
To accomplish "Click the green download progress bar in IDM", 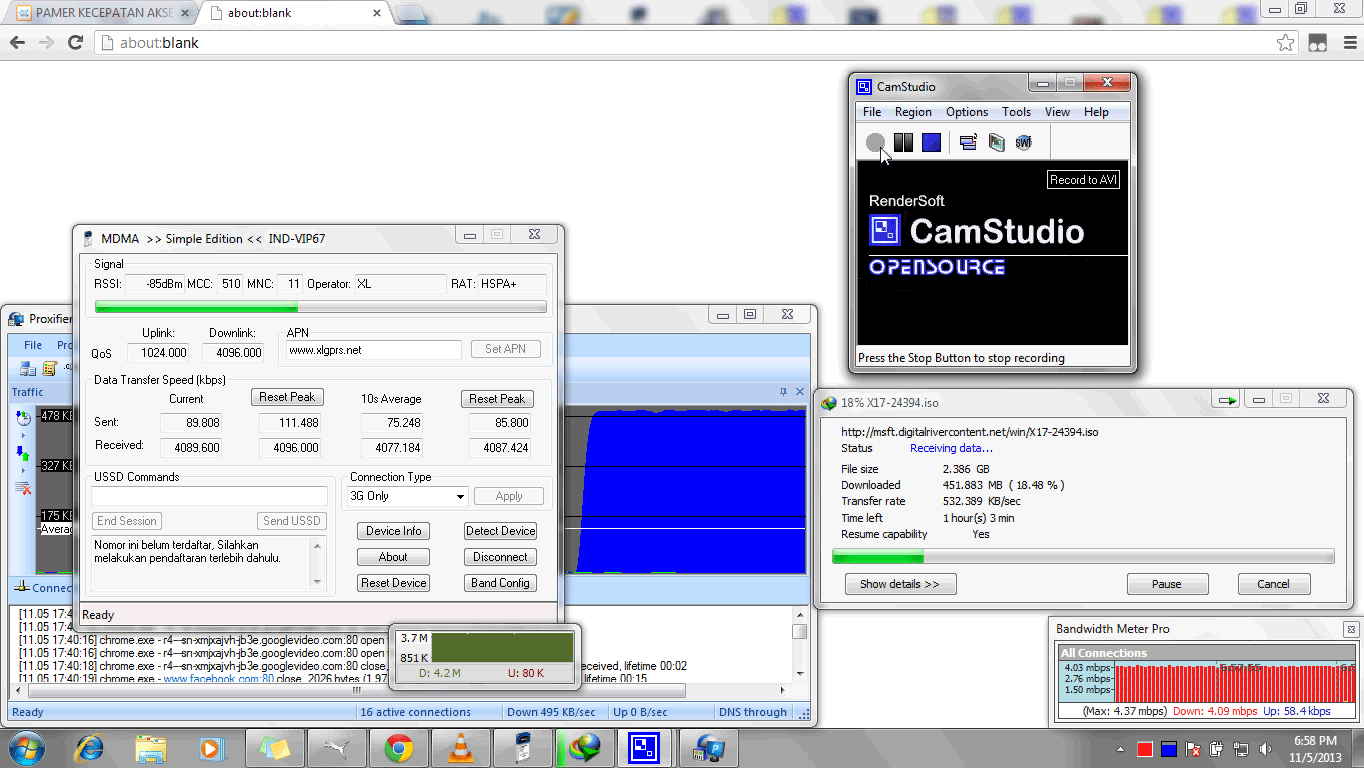I will 878,555.
